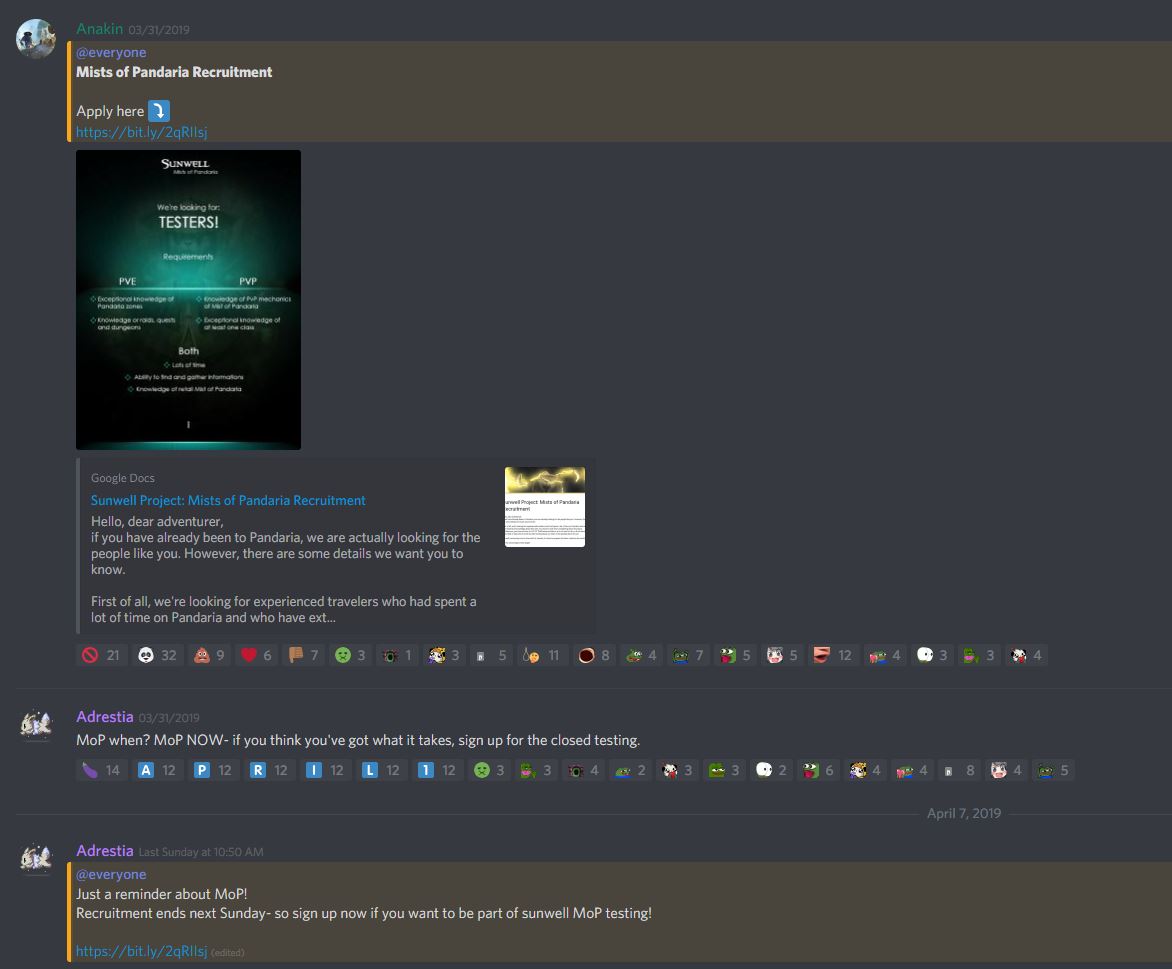Click nauseated face reaction under 'MoP when?' message
Screen dimensions: 1172x969
pyautogui.click(x=490, y=770)
